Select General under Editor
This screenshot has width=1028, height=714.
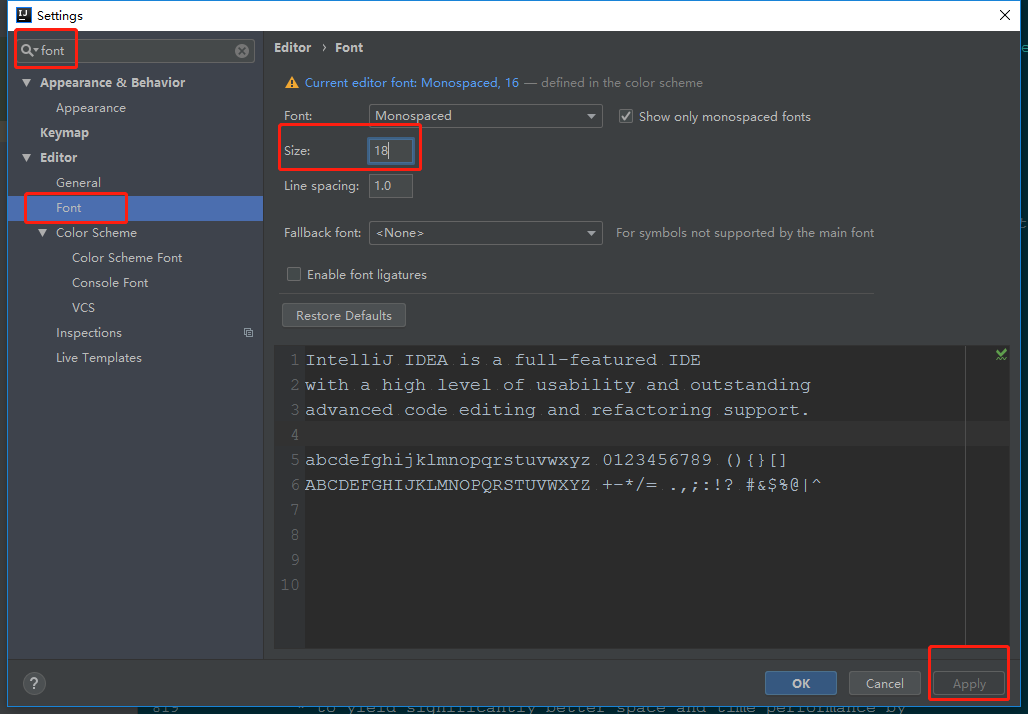[x=78, y=182]
